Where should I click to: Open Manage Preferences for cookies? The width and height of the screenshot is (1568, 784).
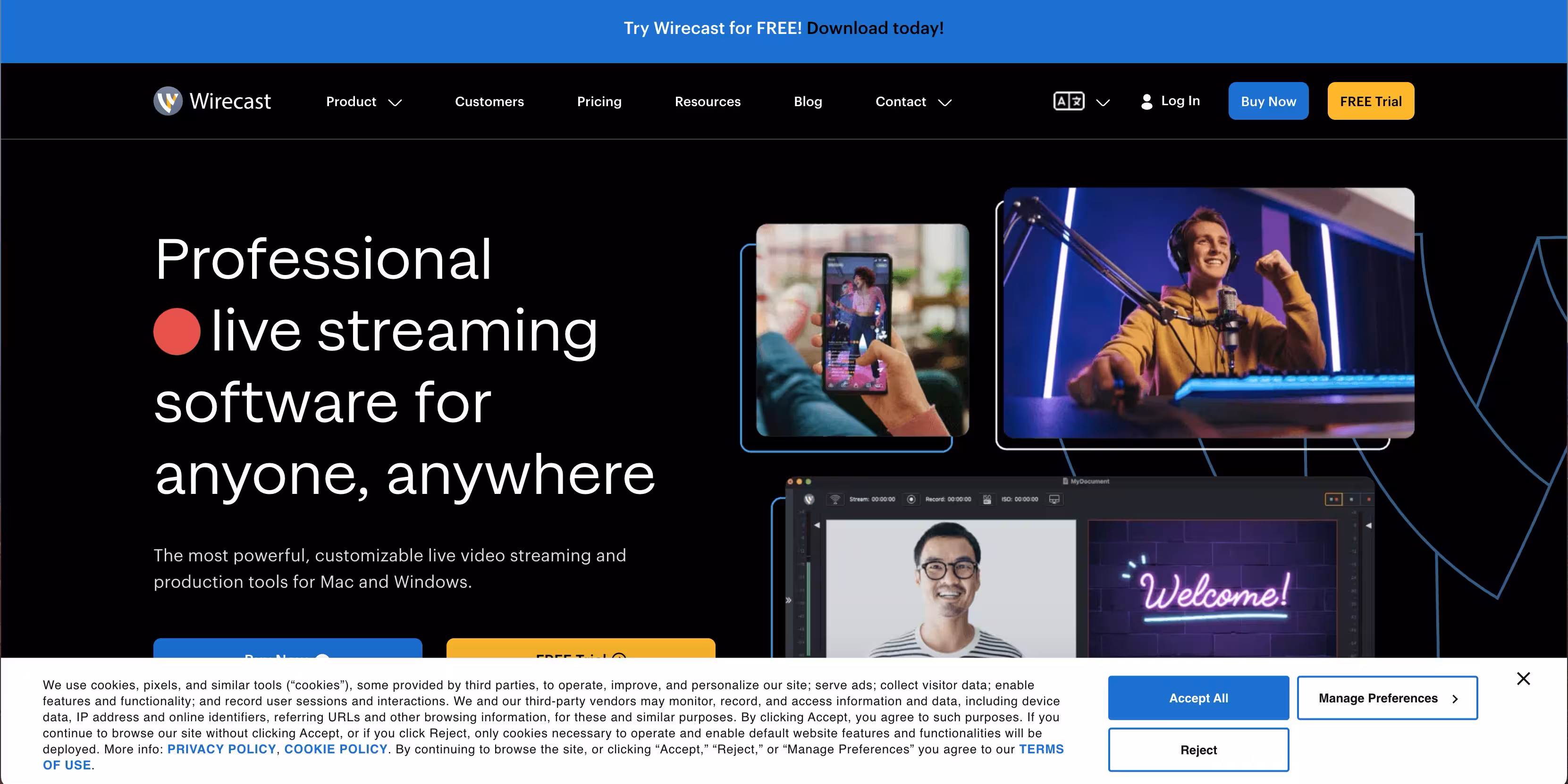(1387, 698)
